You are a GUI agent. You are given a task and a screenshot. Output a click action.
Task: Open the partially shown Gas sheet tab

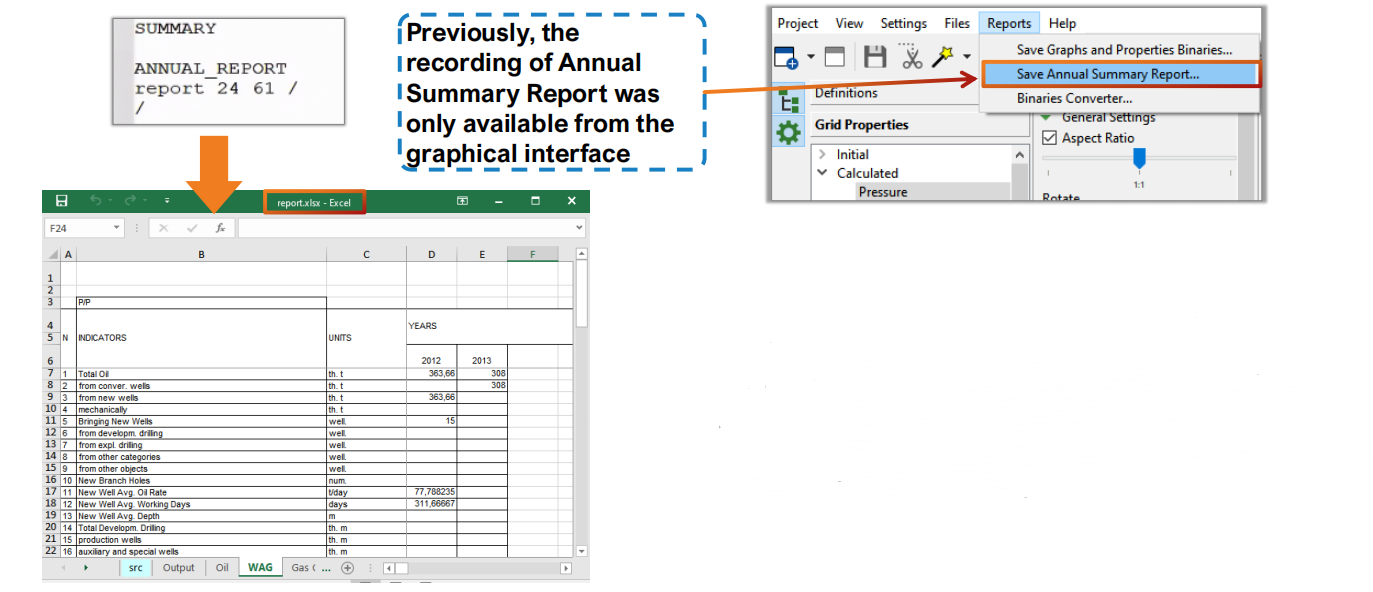pos(303,568)
